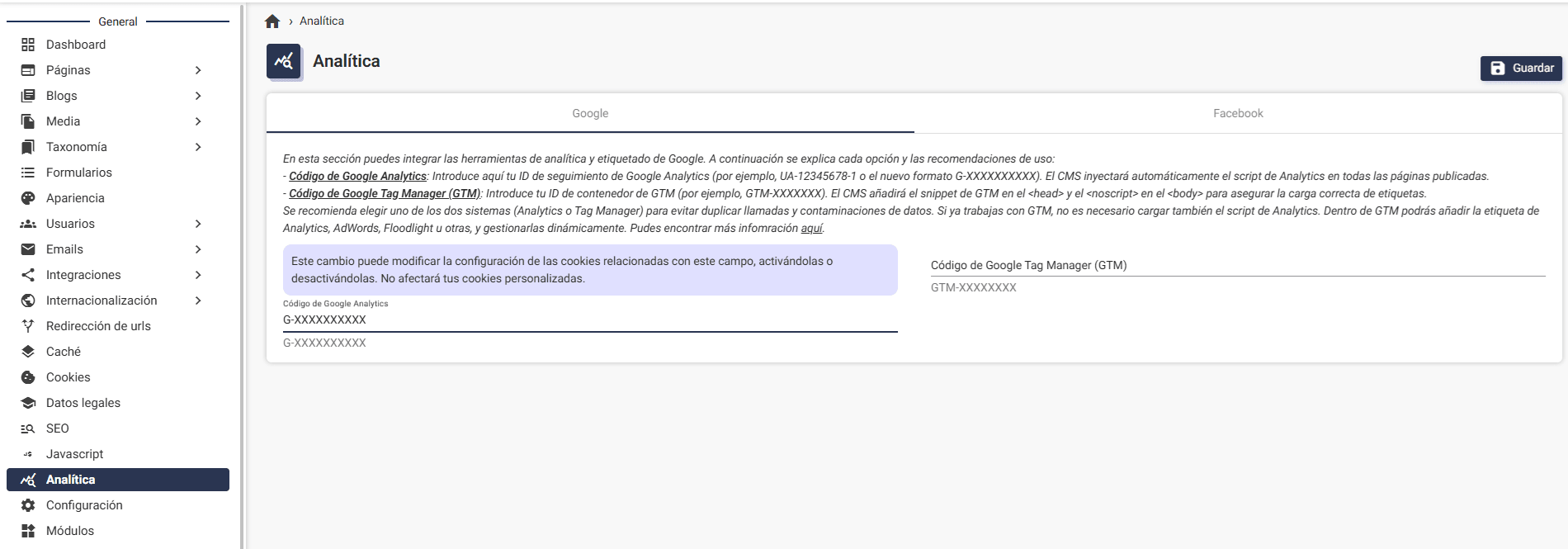Select the Google tab
Screen dimensions: 1568x549
tap(590, 113)
